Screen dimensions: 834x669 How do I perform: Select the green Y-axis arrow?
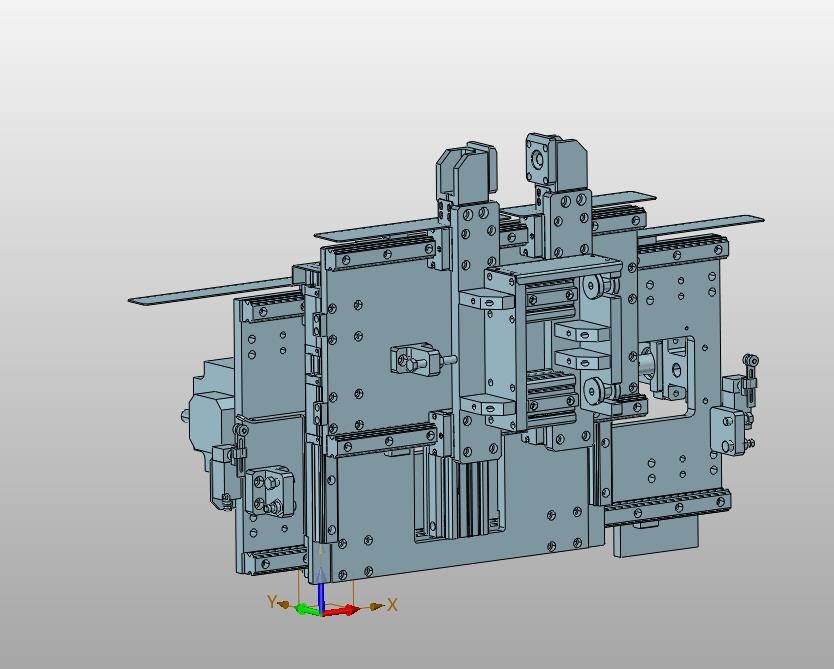(x=305, y=609)
